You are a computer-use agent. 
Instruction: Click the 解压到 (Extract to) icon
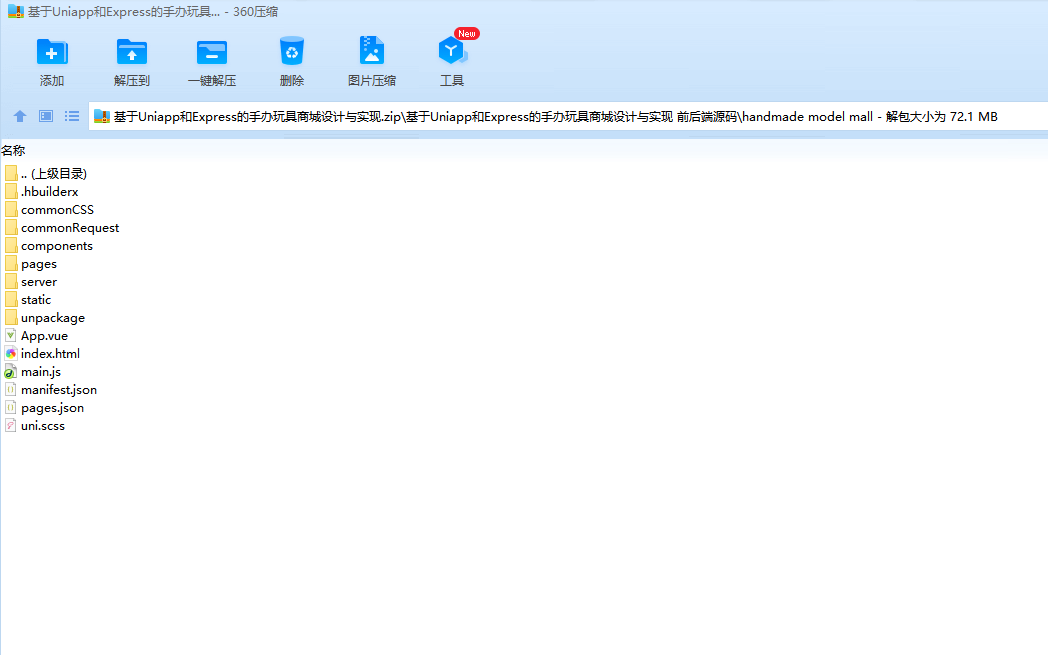[132, 52]
